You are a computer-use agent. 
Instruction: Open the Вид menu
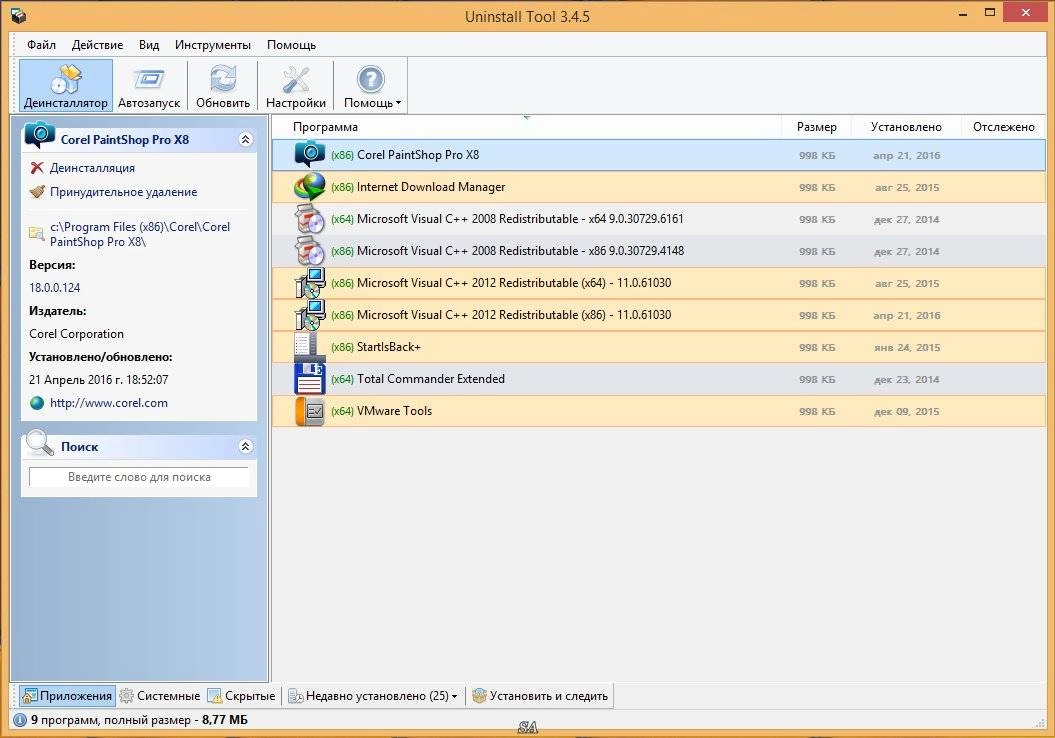coord(149,45)
